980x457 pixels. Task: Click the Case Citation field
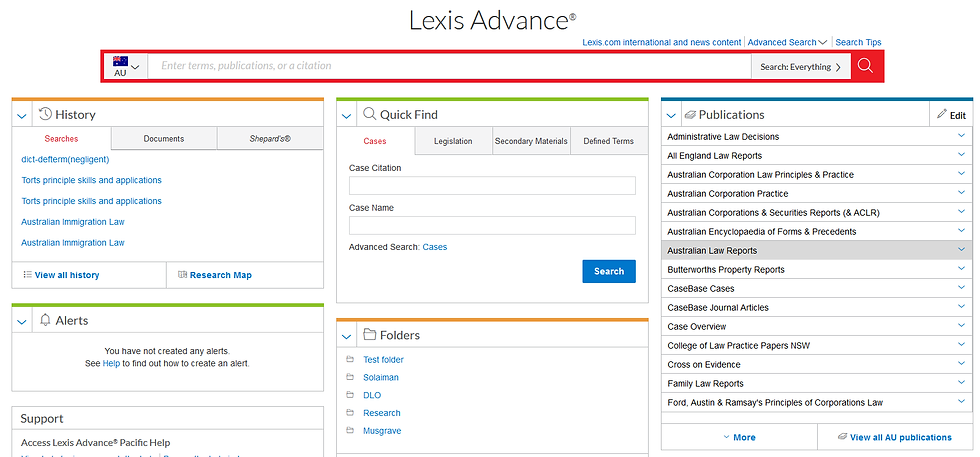492,186
